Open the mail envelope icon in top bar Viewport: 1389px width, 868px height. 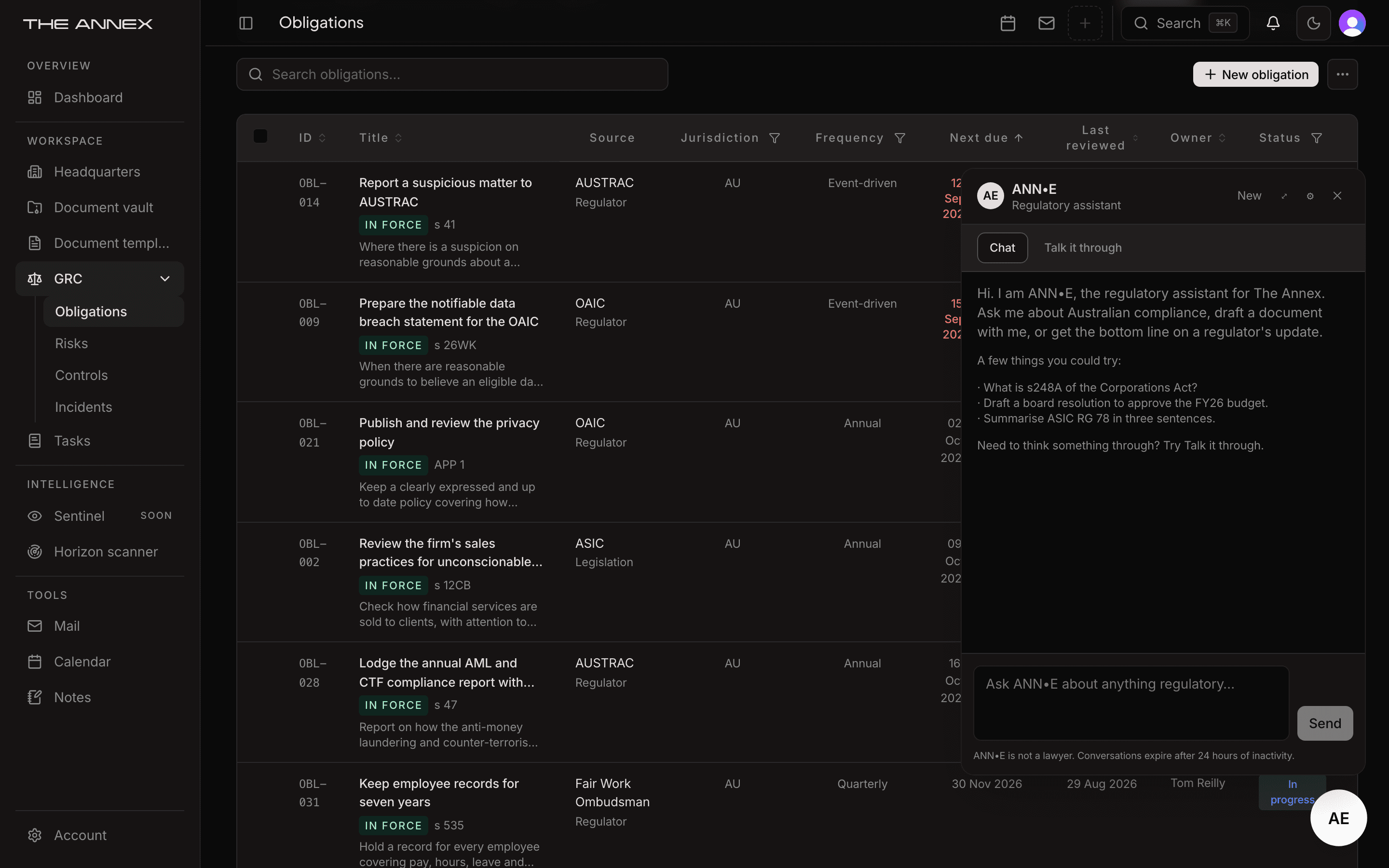[x=1047, y=23]
